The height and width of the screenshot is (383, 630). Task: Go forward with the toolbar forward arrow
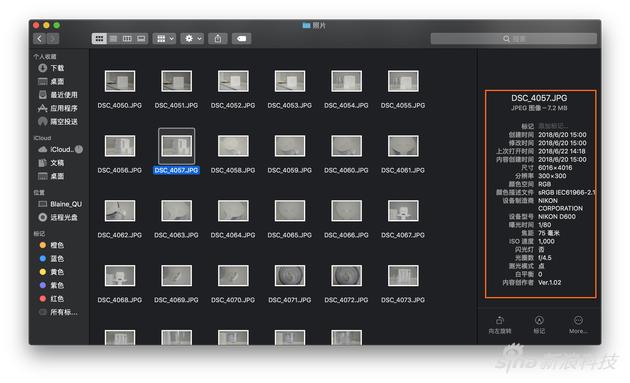(x=53, y=39)
